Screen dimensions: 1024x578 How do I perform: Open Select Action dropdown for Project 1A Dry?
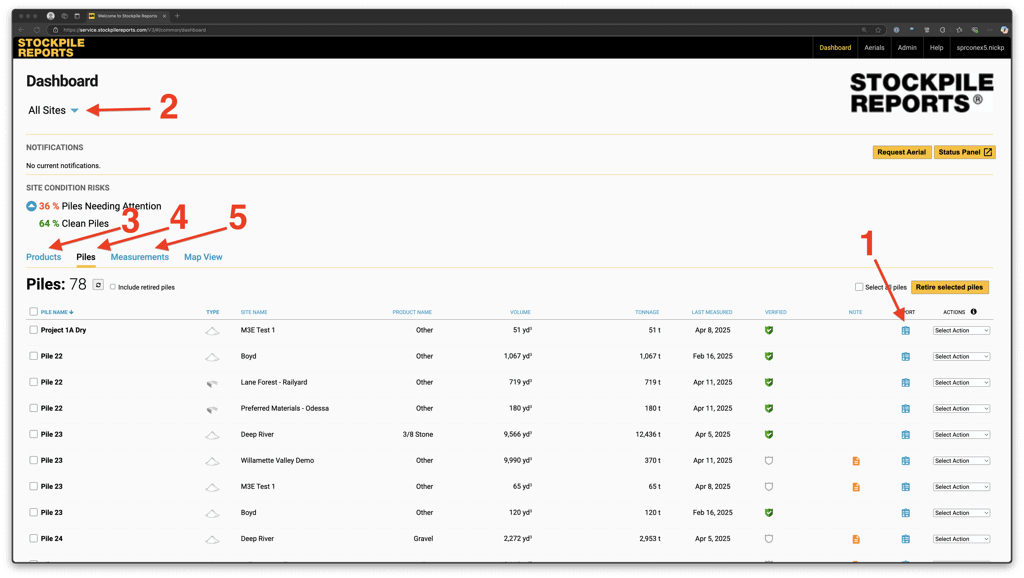tap(961, 330)
